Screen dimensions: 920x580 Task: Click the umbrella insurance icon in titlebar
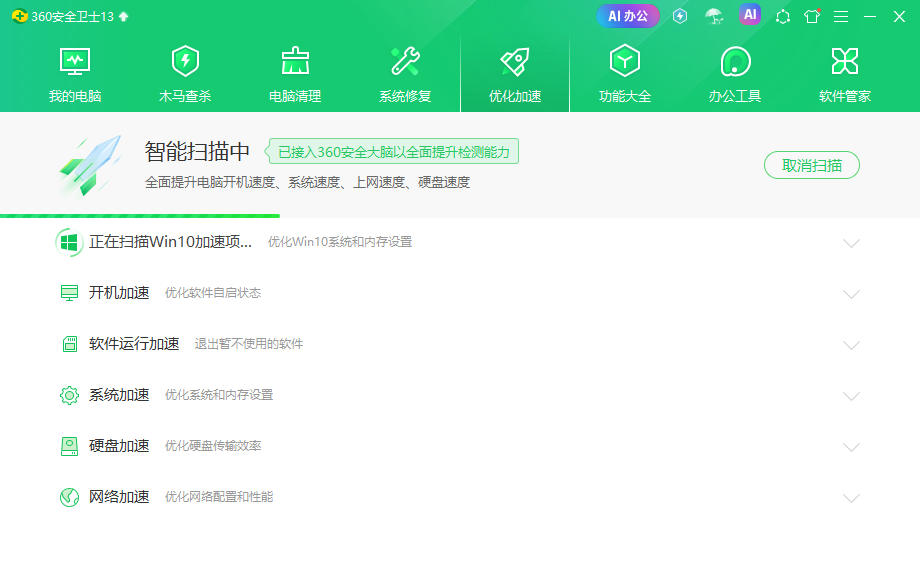pyautogui.click(x=715, y=15)
